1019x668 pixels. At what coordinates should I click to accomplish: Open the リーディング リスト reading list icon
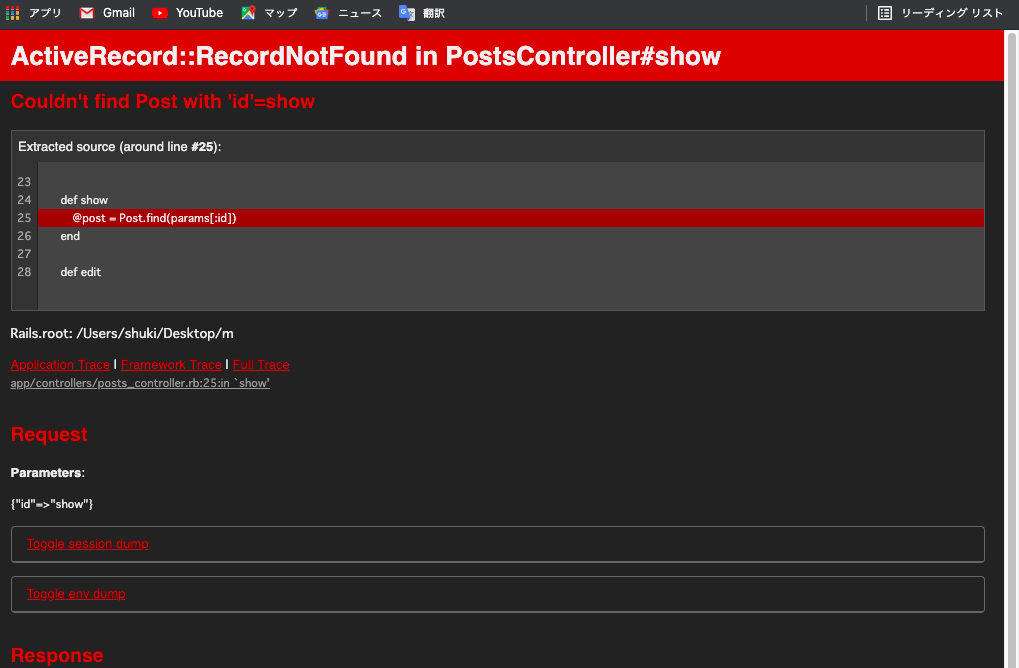884,13
